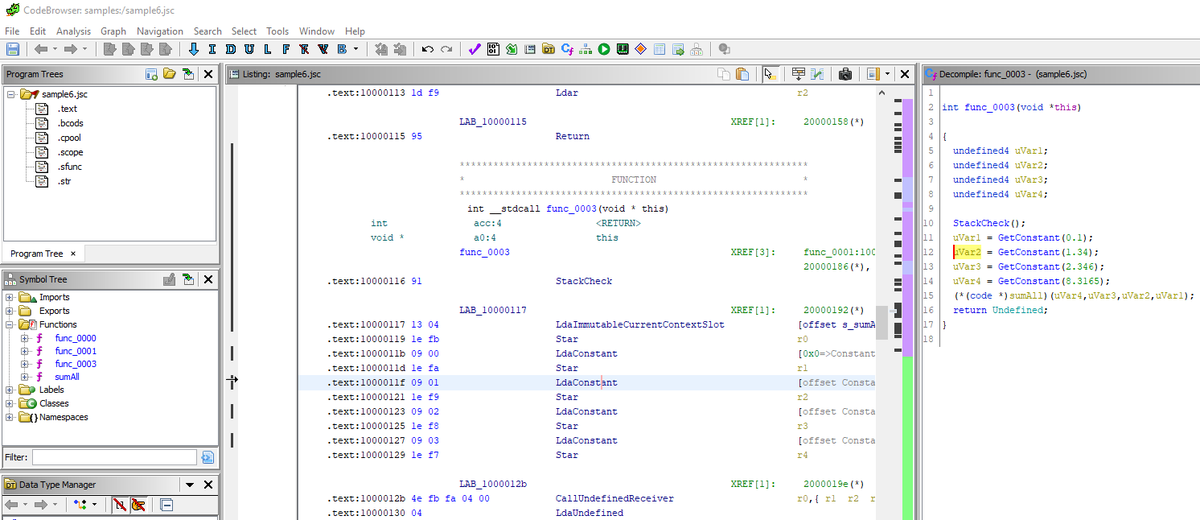This screenshot has height=520, width=1200.
Task: Save the program with the floppy disk icon
Action: (x=14, y=49)
